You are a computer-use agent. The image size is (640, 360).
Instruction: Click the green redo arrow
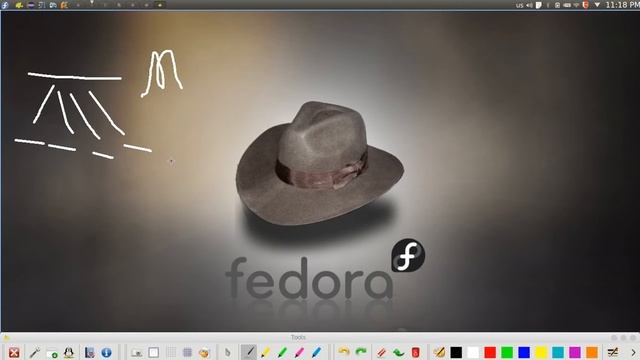point(361,352)
